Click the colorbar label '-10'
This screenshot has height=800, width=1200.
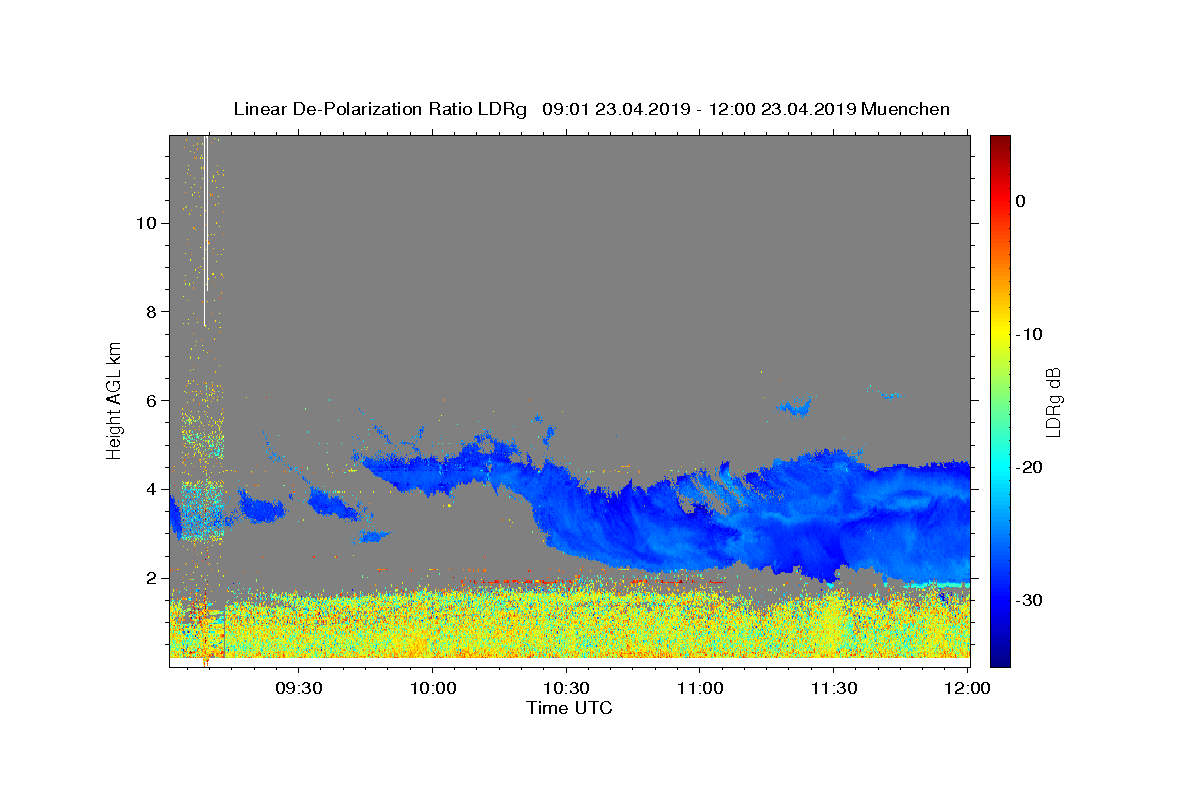click(x=1029, y=334)
